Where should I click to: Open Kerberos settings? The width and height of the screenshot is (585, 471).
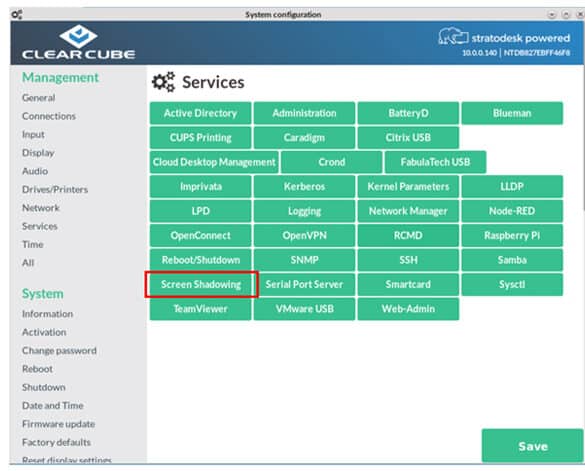point(304,187)
